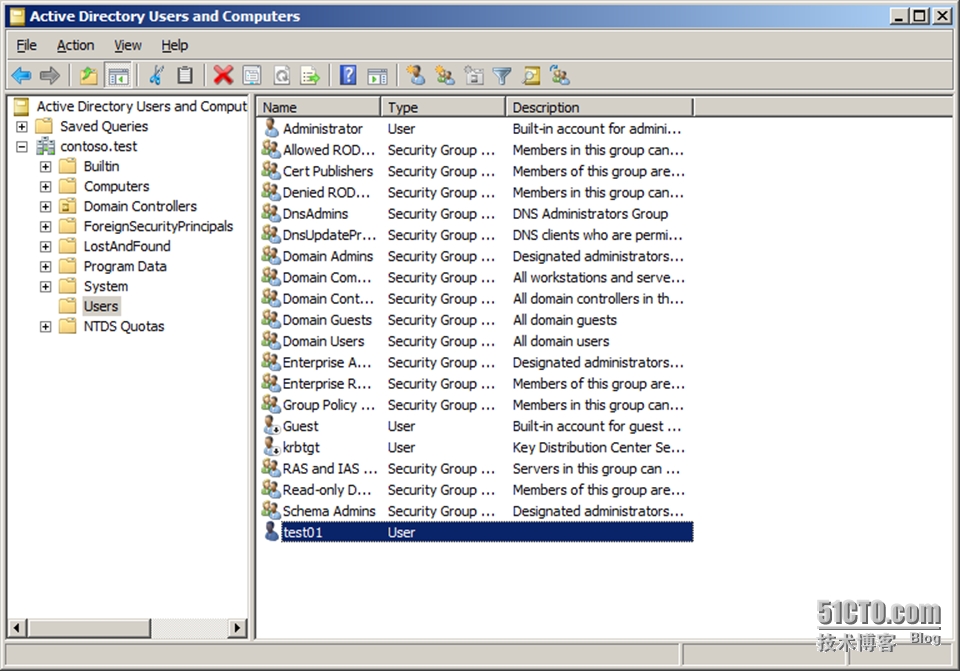960x671 pixels.
Task: Select the Users container in tree
Action: pos(101,306)
